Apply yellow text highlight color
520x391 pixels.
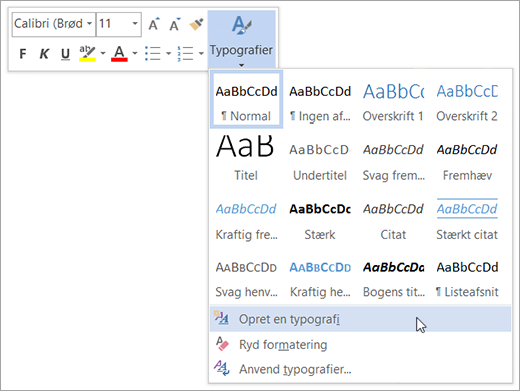pyautogui.click(x=87, y=54)
